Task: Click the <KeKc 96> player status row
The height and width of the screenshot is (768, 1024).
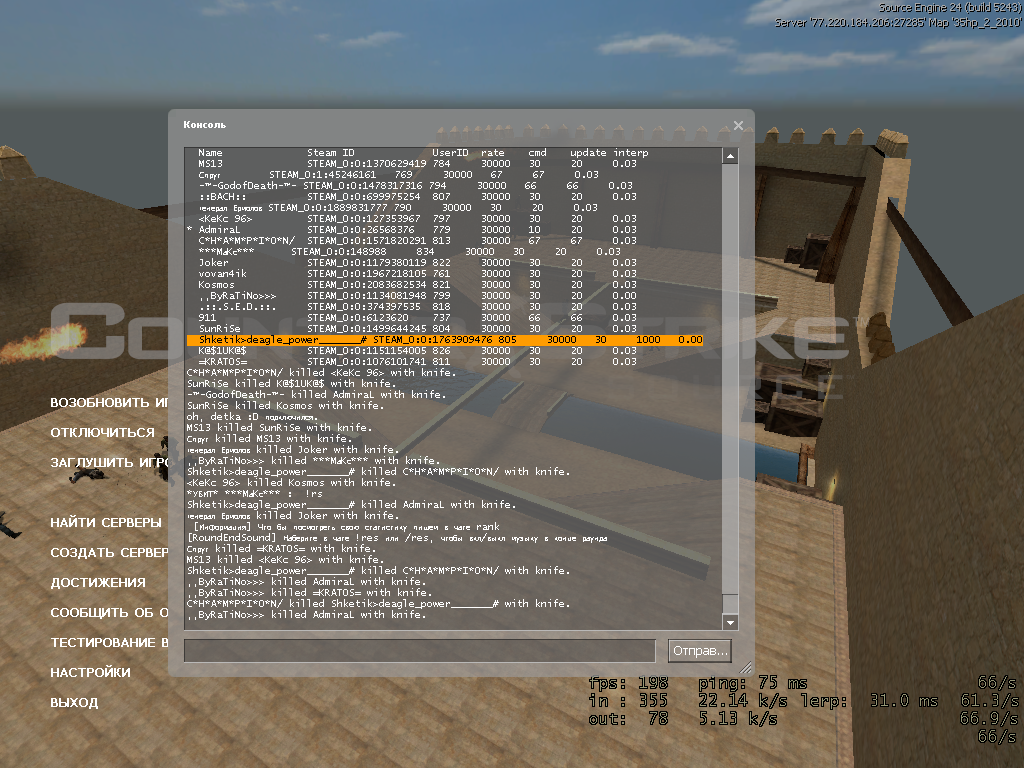Action: point(417,219)
